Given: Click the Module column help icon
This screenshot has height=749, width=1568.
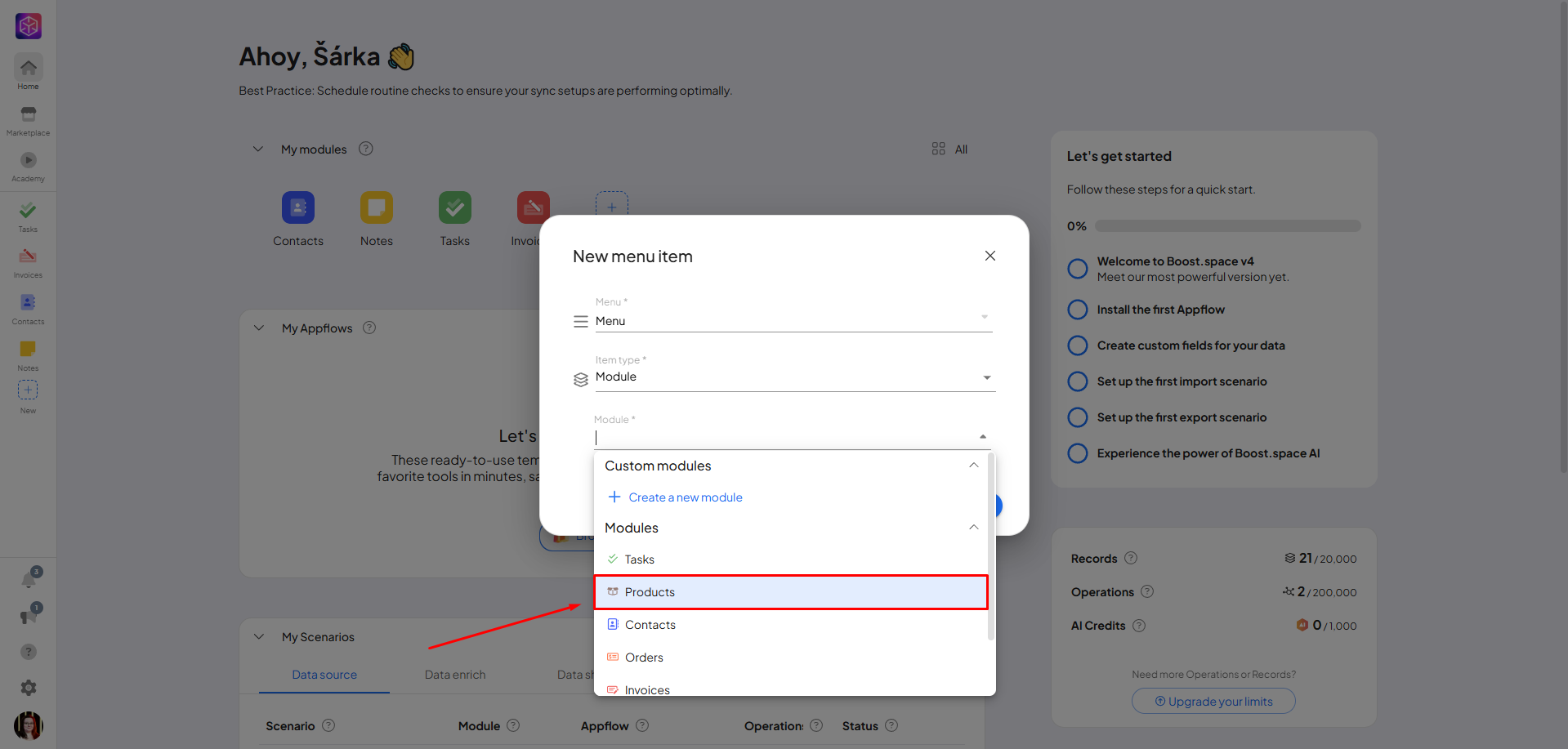Looking at the screenshot, I should [513, 725].
